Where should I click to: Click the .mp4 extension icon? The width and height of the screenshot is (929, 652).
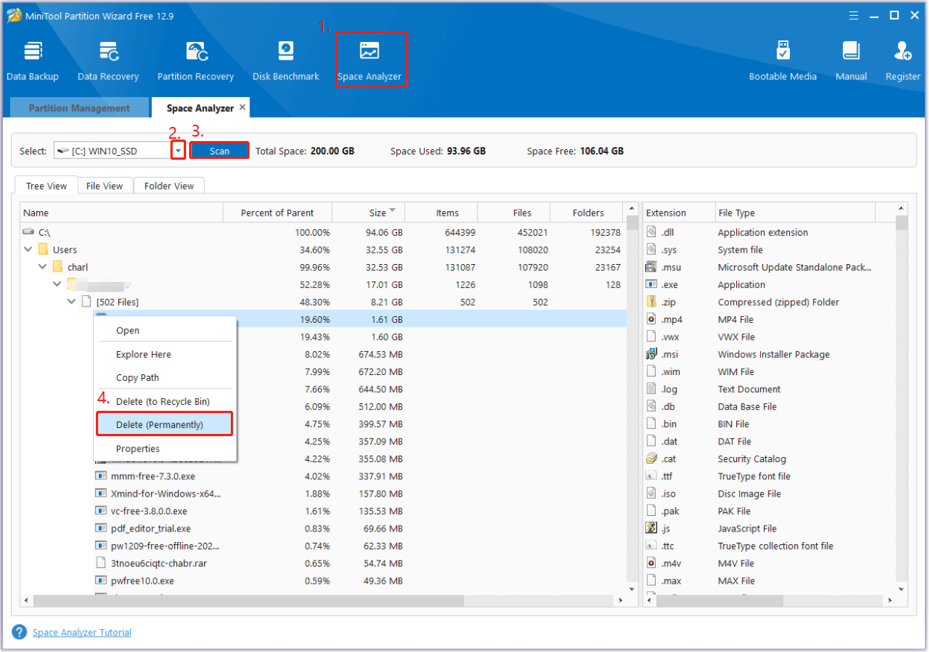(x=652, y=319)
